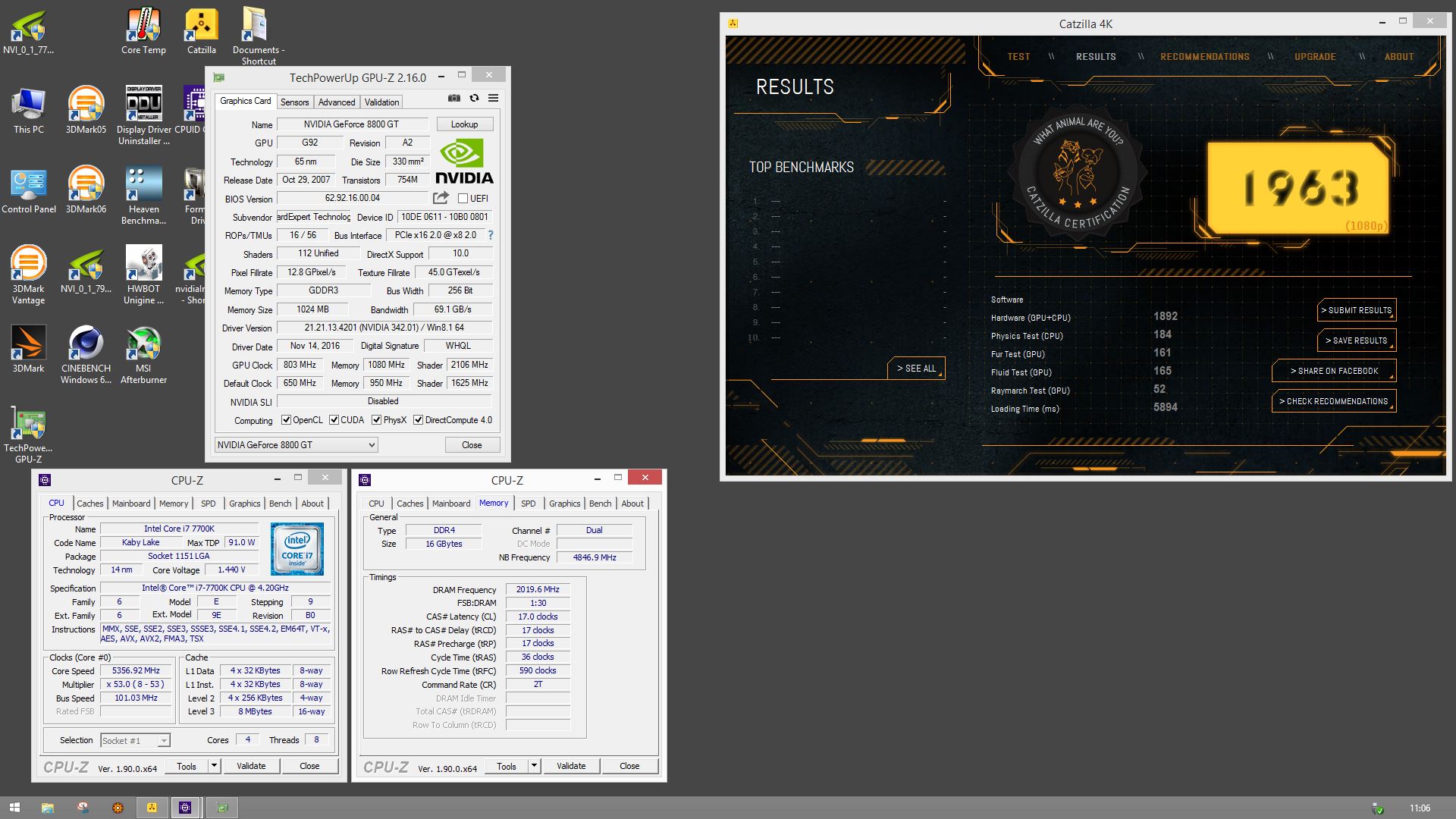Image resolution: width=1456 pixels, height=819 pixels.
Task: Open TechPowerUp GPU-Z desktop shortcut
Action: click(28, 435)
